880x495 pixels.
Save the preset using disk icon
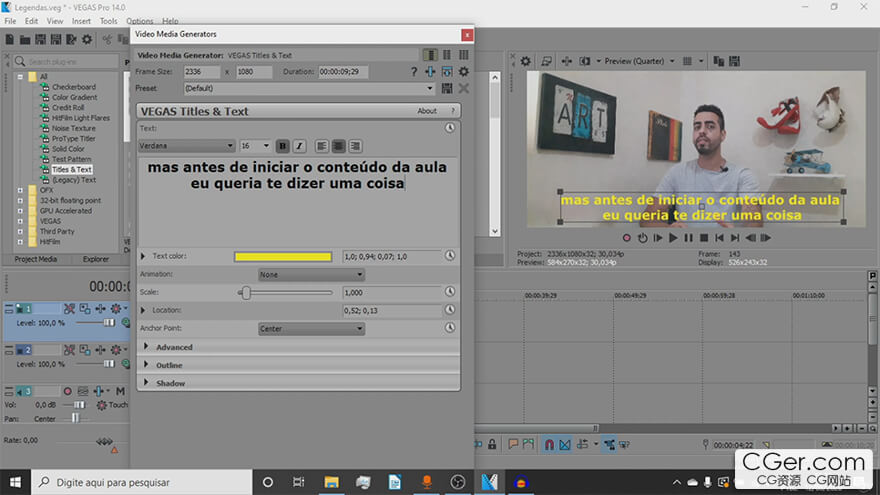447,88
